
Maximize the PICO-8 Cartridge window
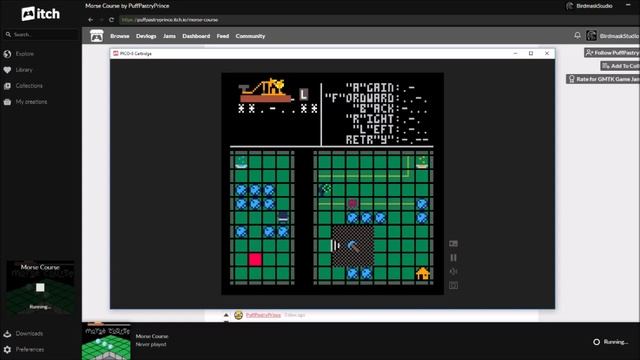coord(531,53)
